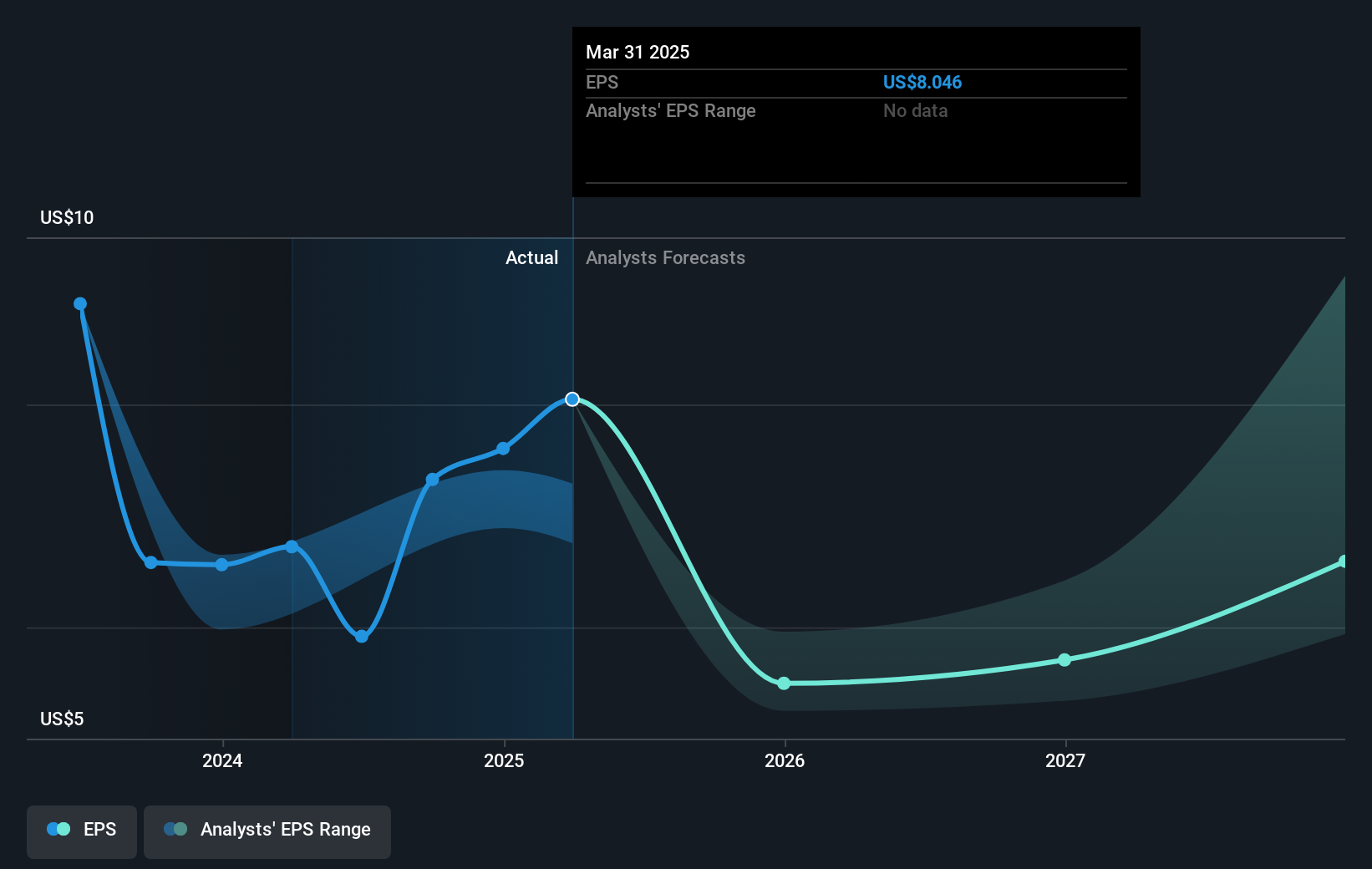This screenshot has width=1372, height=869.
Task: Click the 2025 x-axis label
Action: point(504,760)
